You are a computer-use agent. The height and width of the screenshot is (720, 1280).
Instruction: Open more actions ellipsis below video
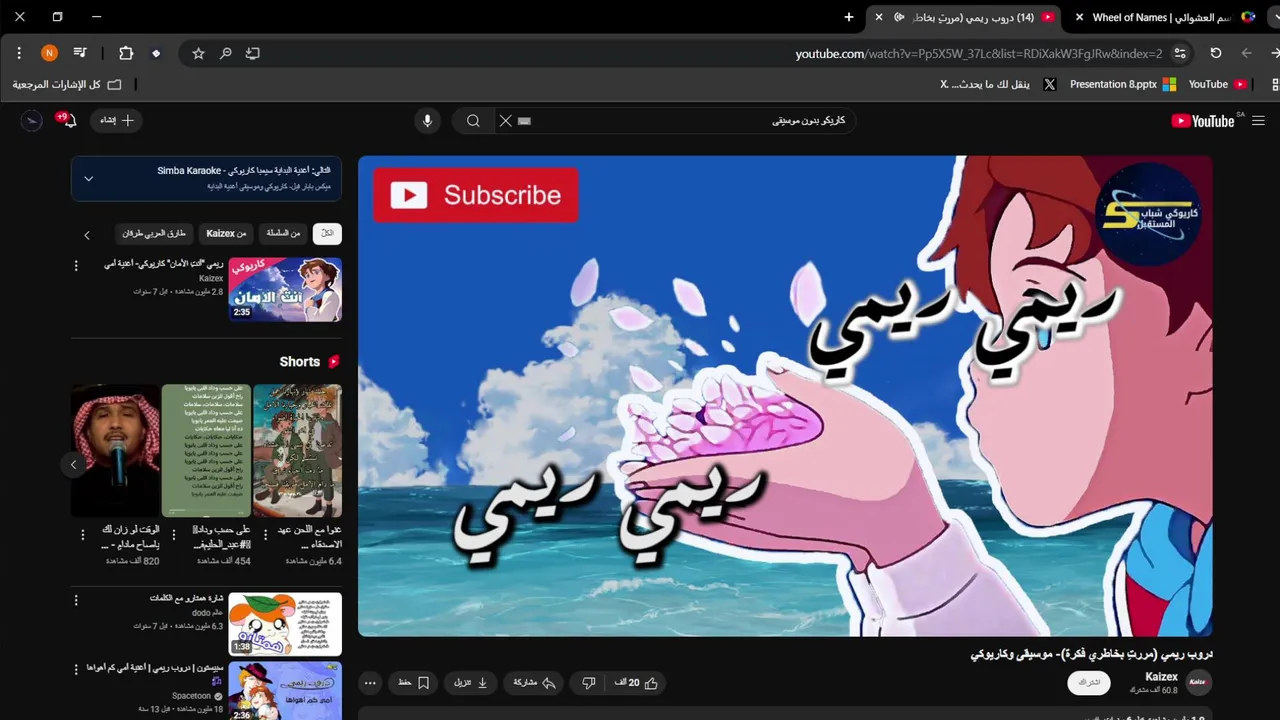click(x=370, y=683)
